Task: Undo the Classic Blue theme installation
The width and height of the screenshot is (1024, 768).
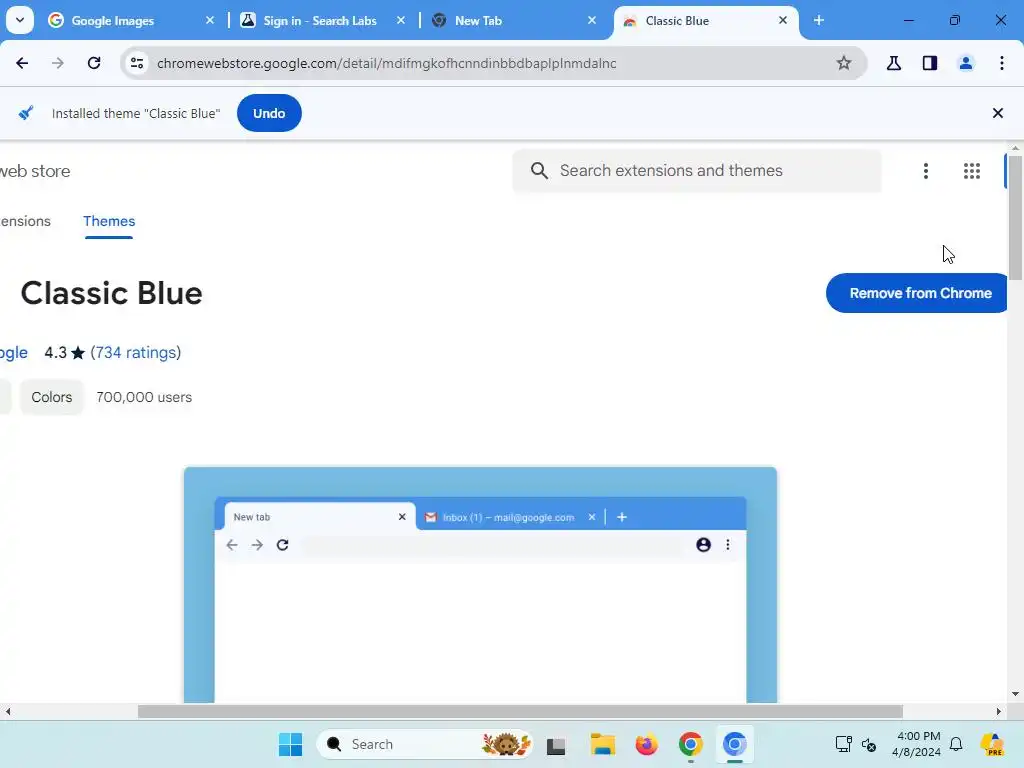Action: pyautogui.click(x=269, y=113)
